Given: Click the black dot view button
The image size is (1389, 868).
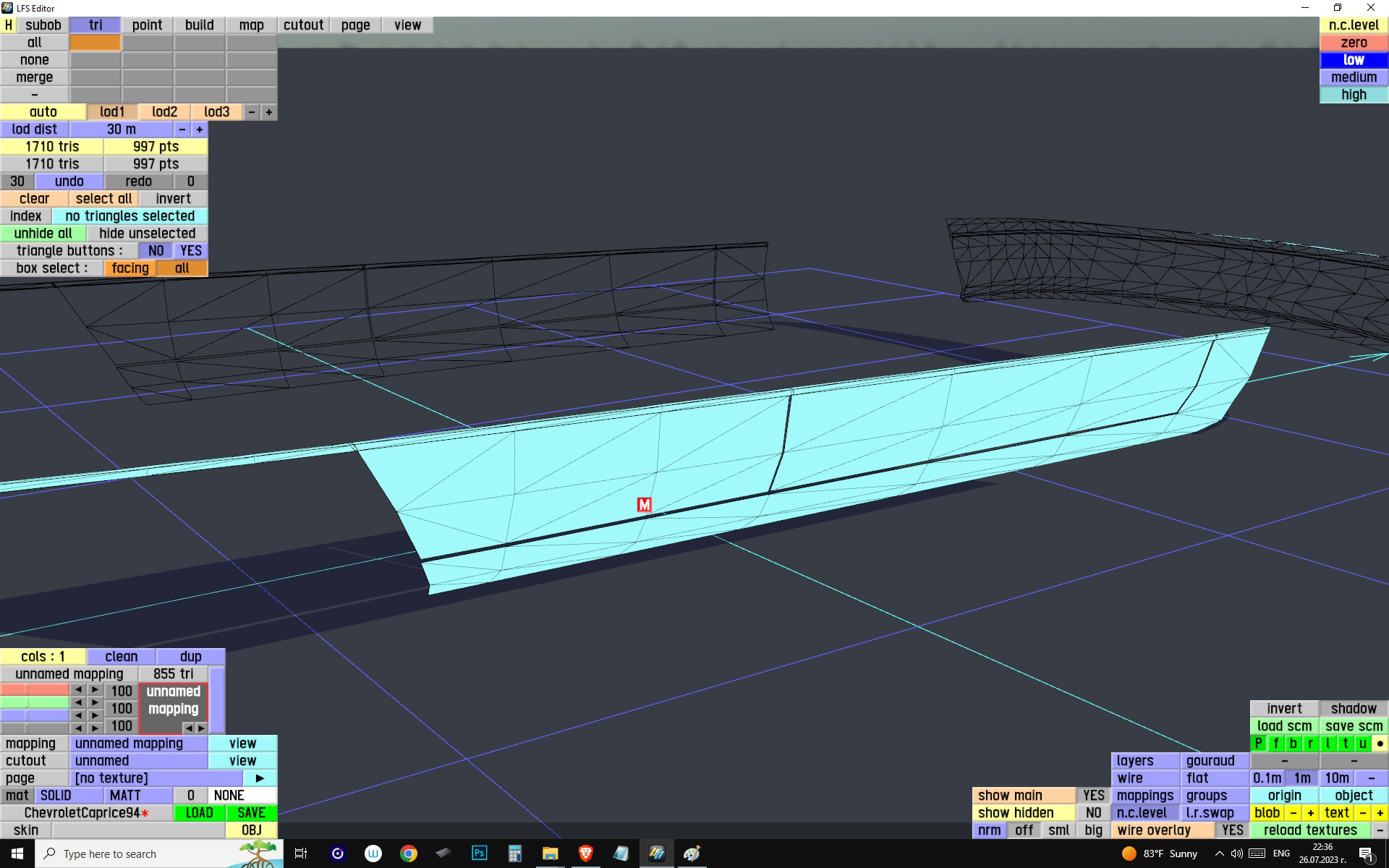Looking at the screenshot, I should tap(1380, 743).
